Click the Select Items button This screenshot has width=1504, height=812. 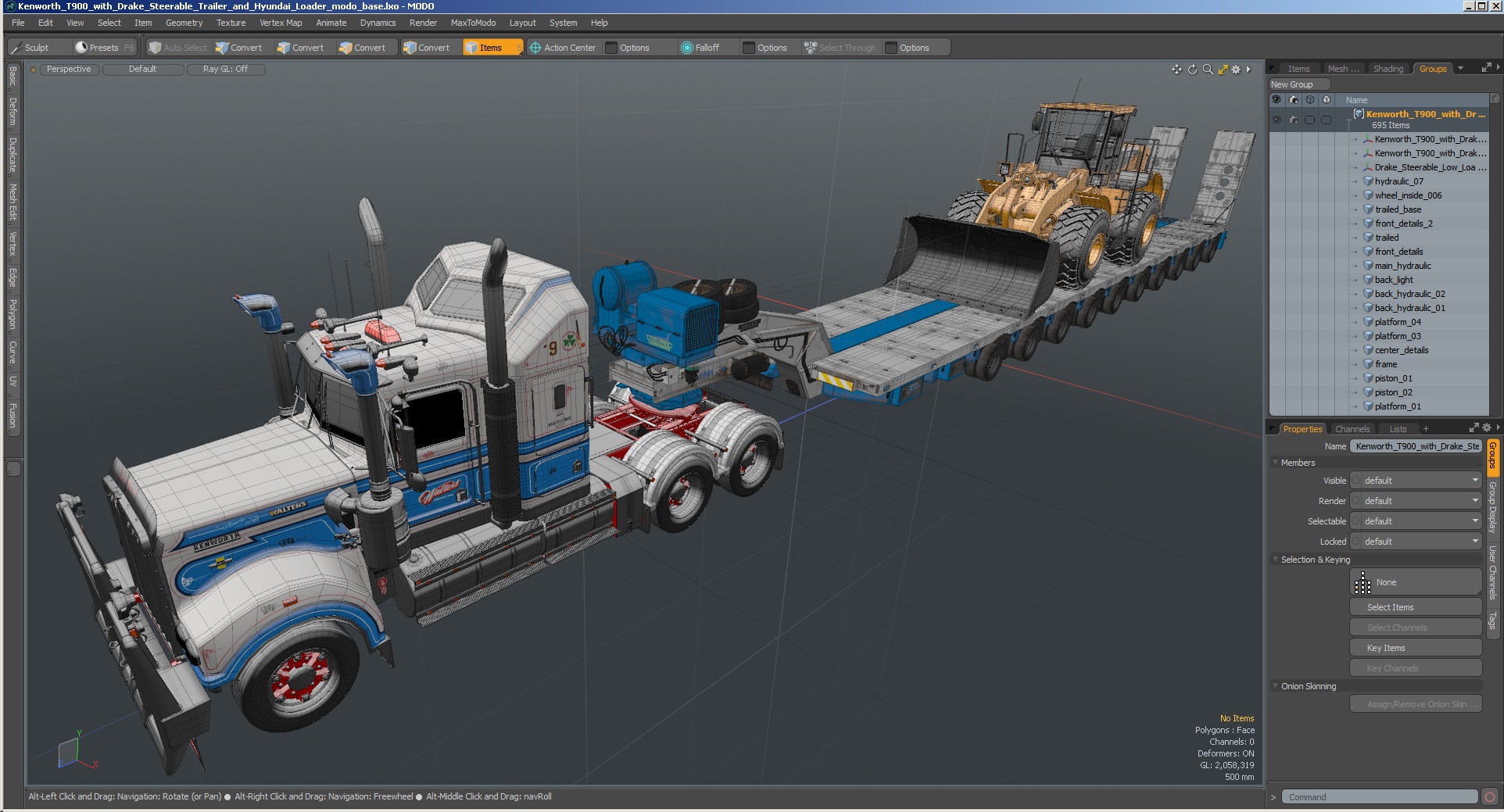1416,607
